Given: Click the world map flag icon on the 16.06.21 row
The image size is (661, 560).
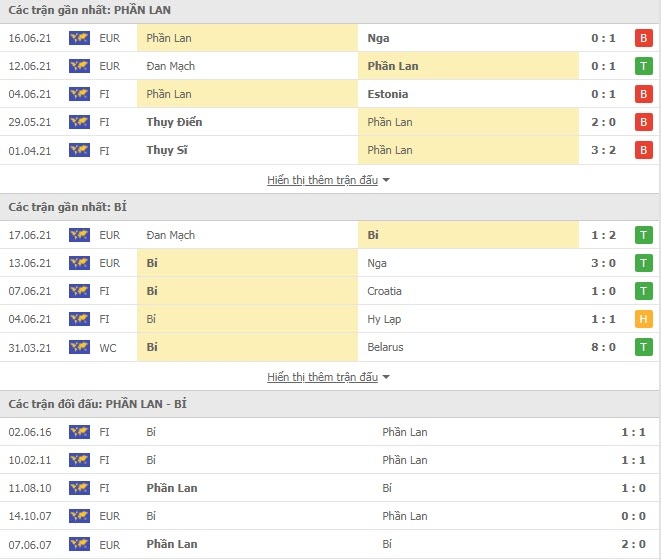Looking at the screenshot, I should [x=79, y=38].
